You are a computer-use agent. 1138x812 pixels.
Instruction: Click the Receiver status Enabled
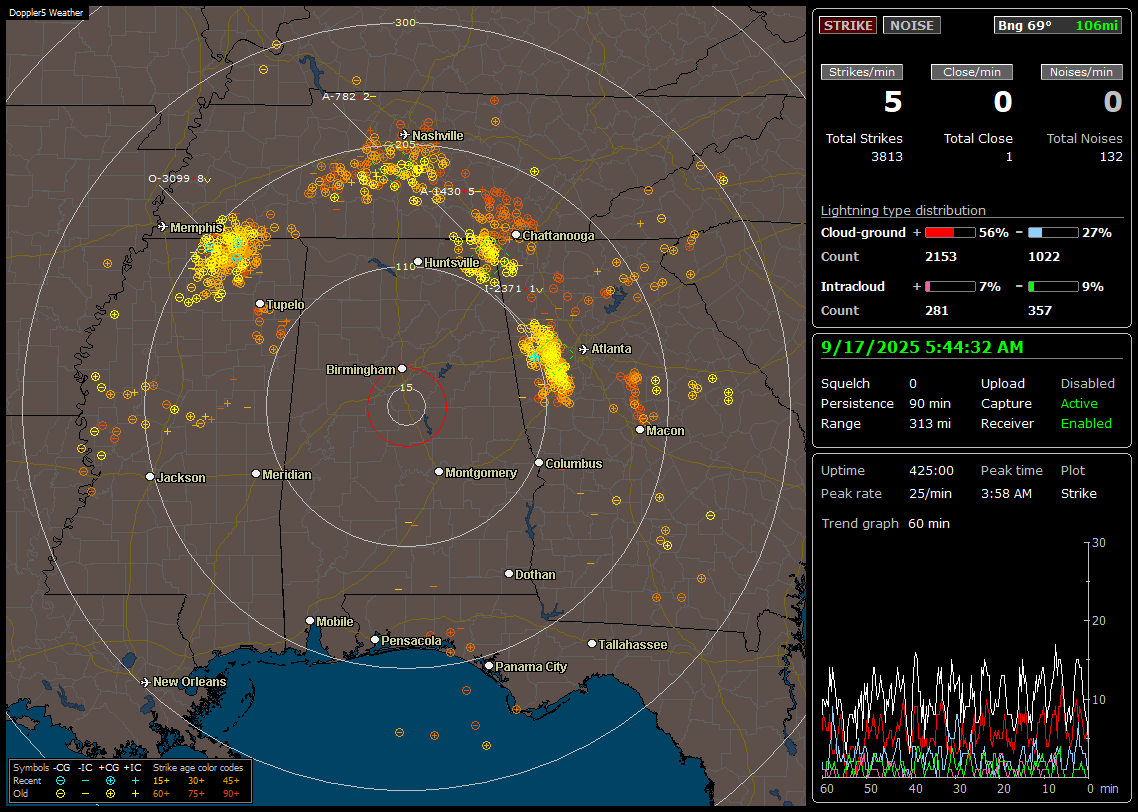[1086, 424]
